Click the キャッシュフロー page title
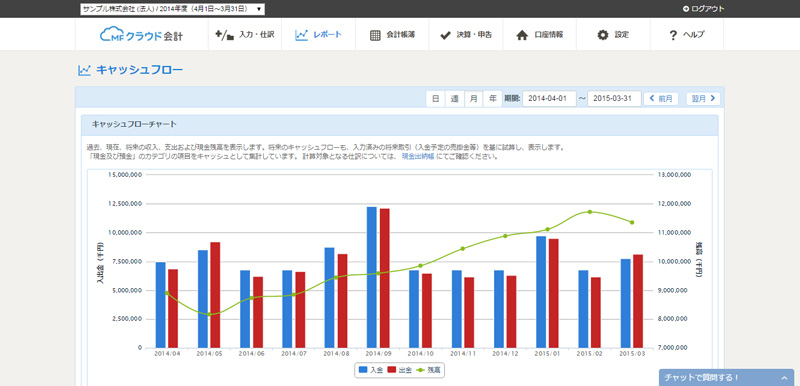 point(139,70)
